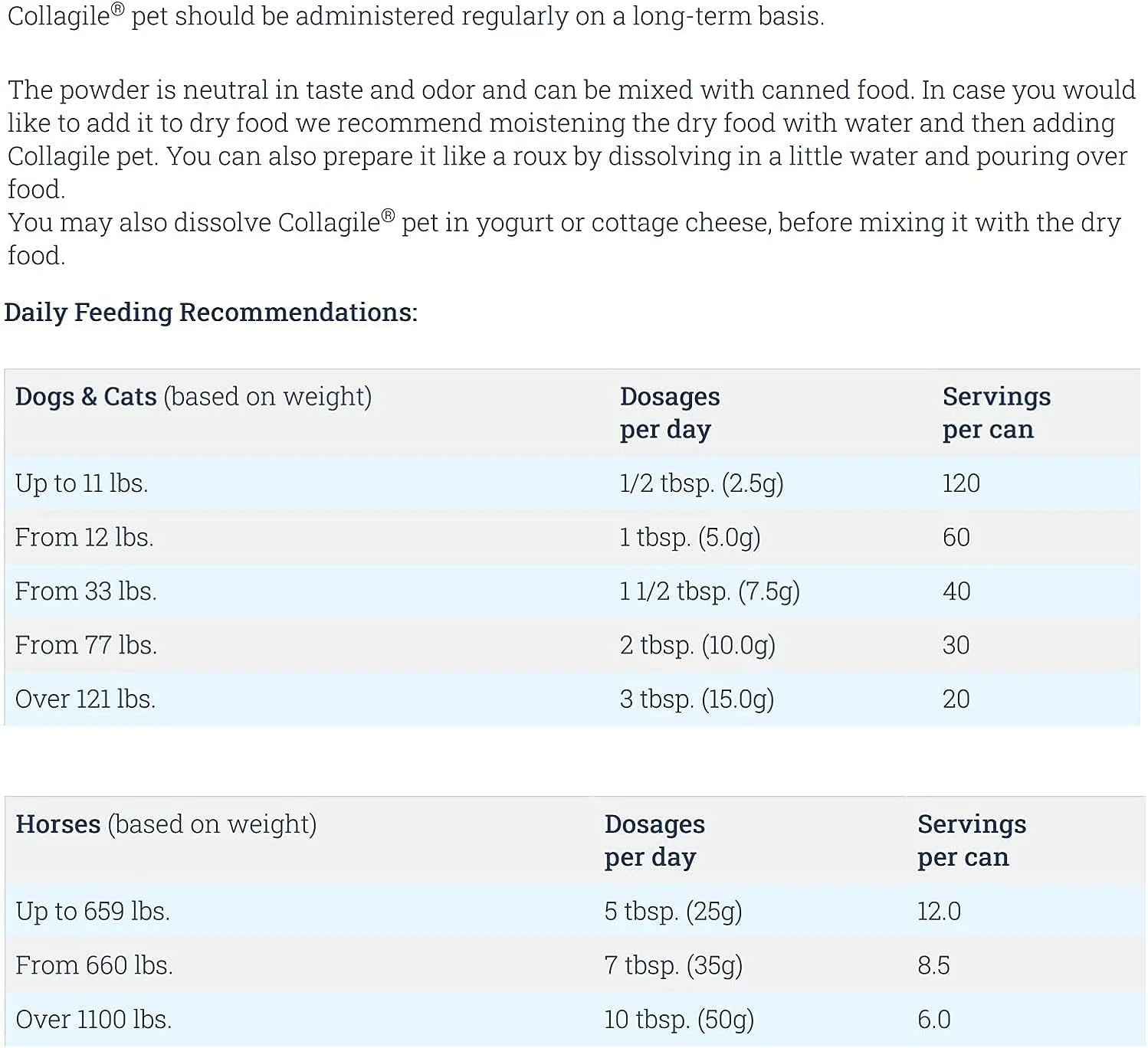
Task: Click the Over 1100 lbs. horse weight
Action: click(x=93, y=1019)
